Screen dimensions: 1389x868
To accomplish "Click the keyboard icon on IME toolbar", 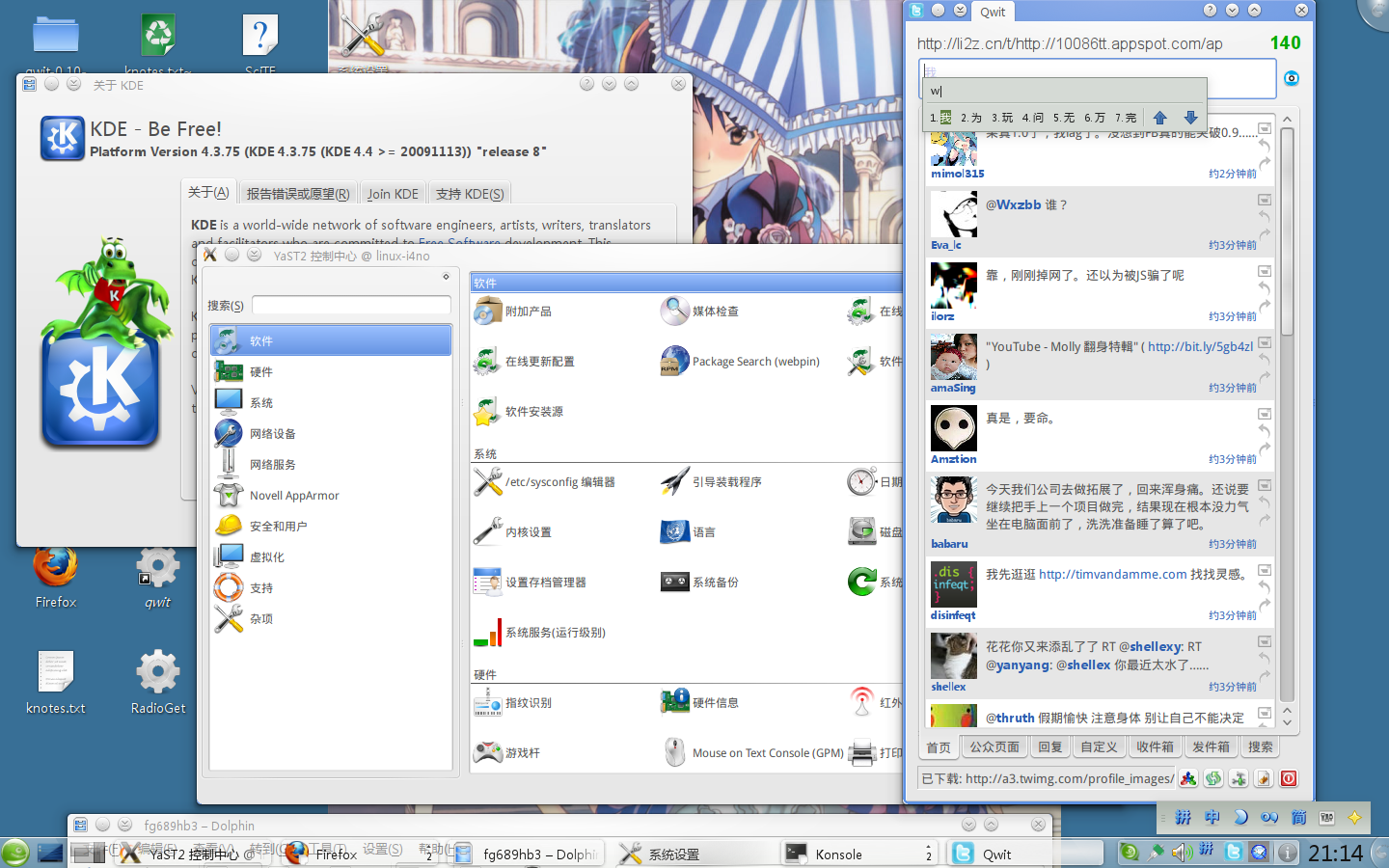I will point(1327,818).
